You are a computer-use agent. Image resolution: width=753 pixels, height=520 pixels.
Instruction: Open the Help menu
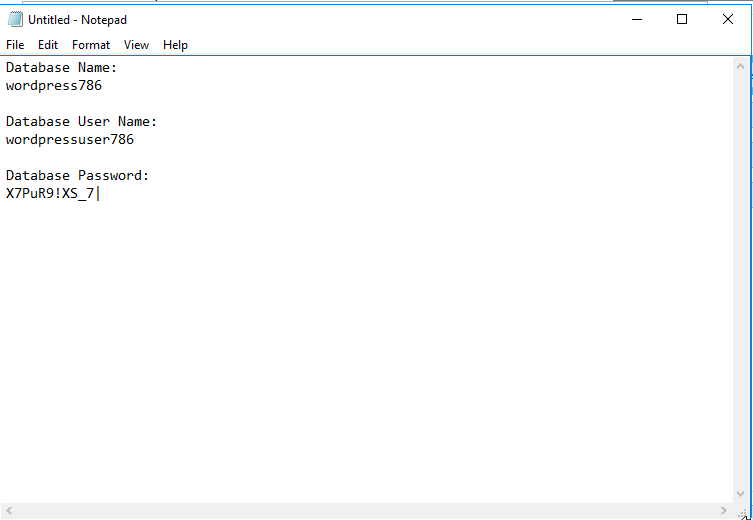[x=175, y=45]
